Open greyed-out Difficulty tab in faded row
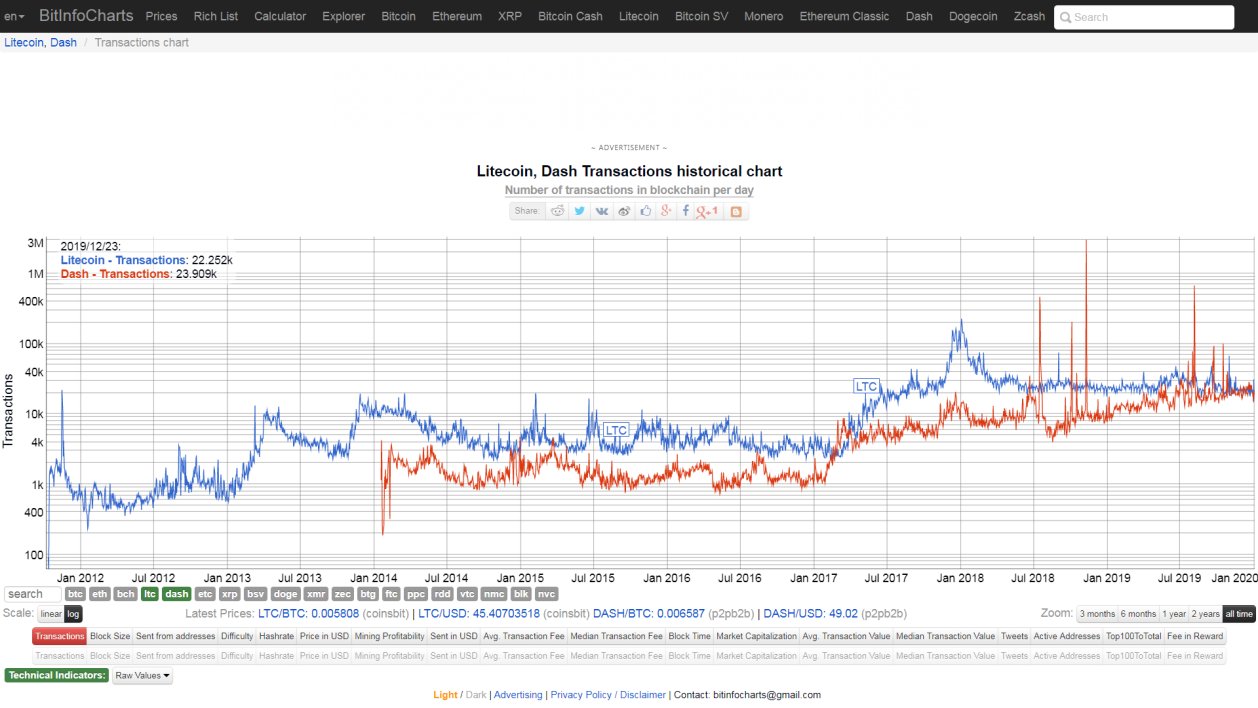 pyautogui.click(x=237, y=656)
